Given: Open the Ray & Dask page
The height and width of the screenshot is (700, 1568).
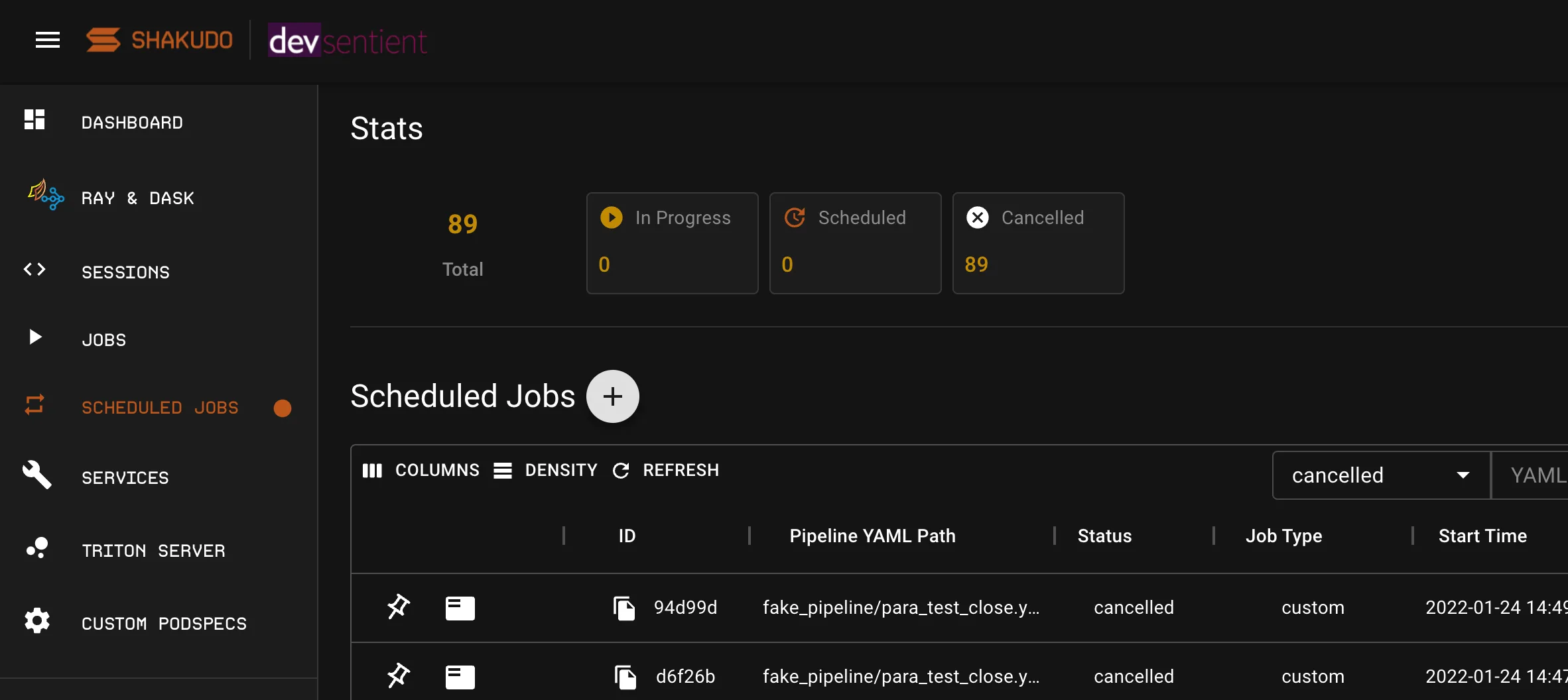Looking at the screenshot, I should (137, 198).
